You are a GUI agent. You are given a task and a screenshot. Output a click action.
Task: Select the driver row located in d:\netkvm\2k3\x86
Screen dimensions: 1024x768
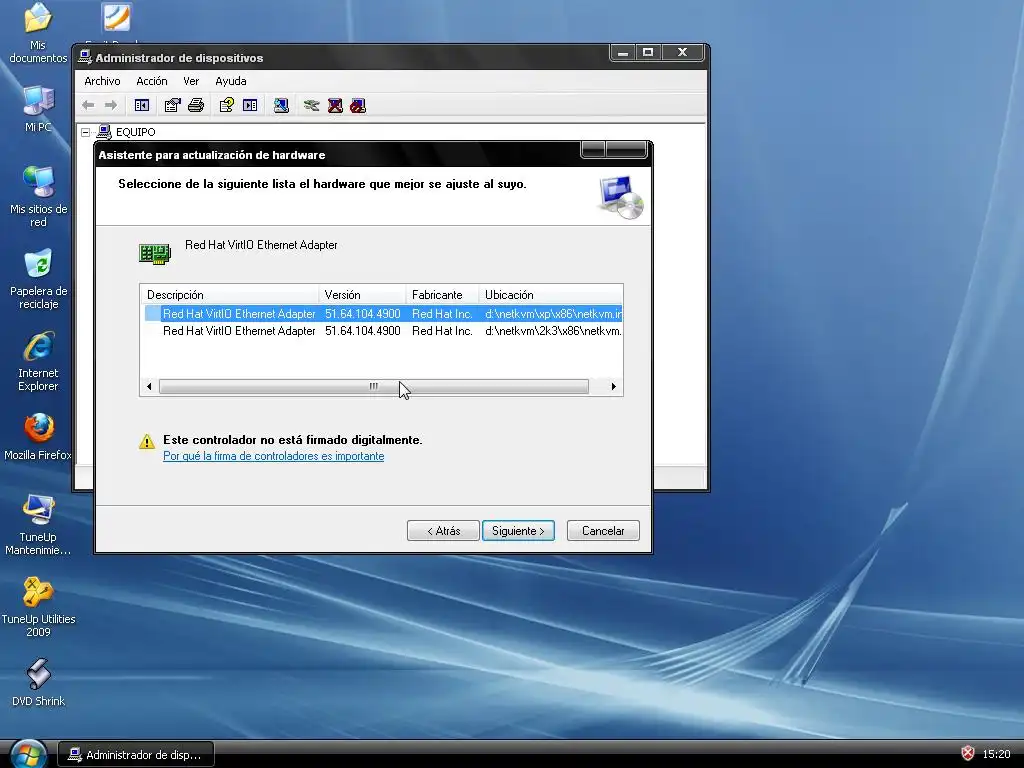pos(383,331)
